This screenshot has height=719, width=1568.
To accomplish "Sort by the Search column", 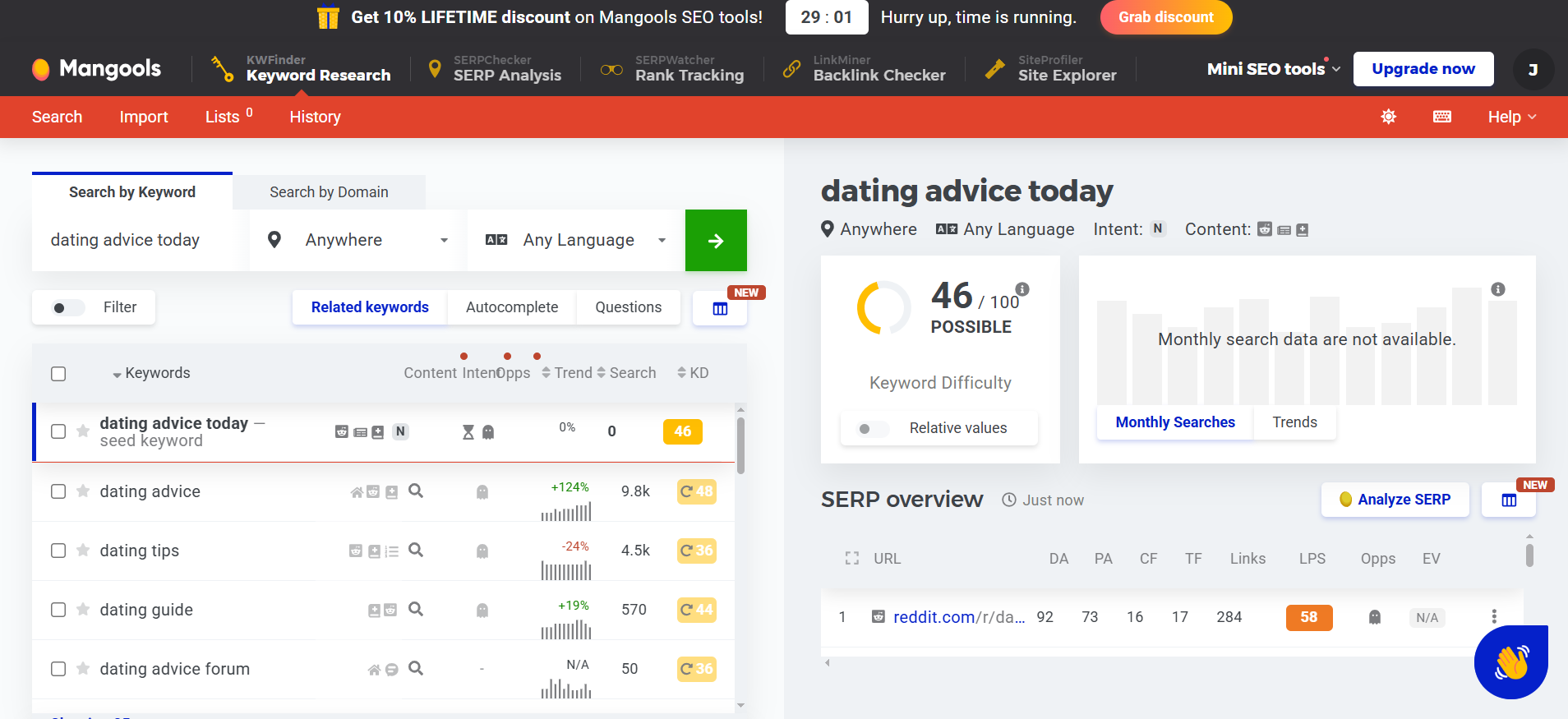I will click(x=626, y=373).
